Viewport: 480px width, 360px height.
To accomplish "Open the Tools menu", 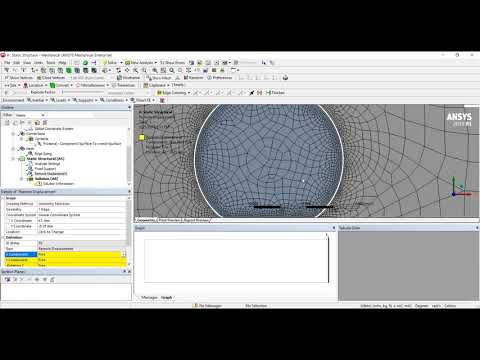I will point(51,63).
